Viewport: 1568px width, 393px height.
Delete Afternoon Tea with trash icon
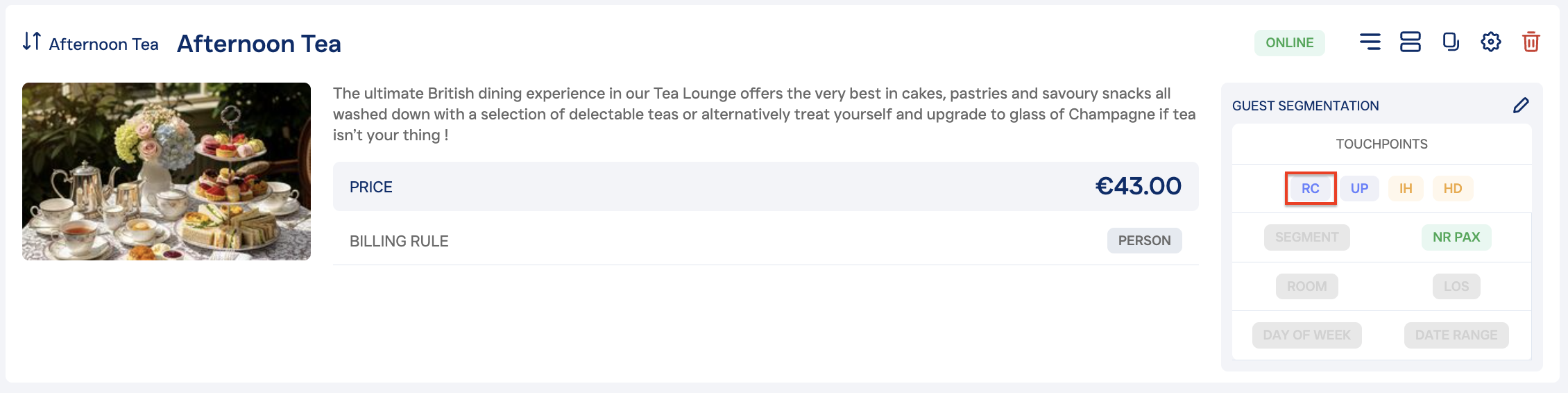pyautogui.click(x=1531, y=42)
